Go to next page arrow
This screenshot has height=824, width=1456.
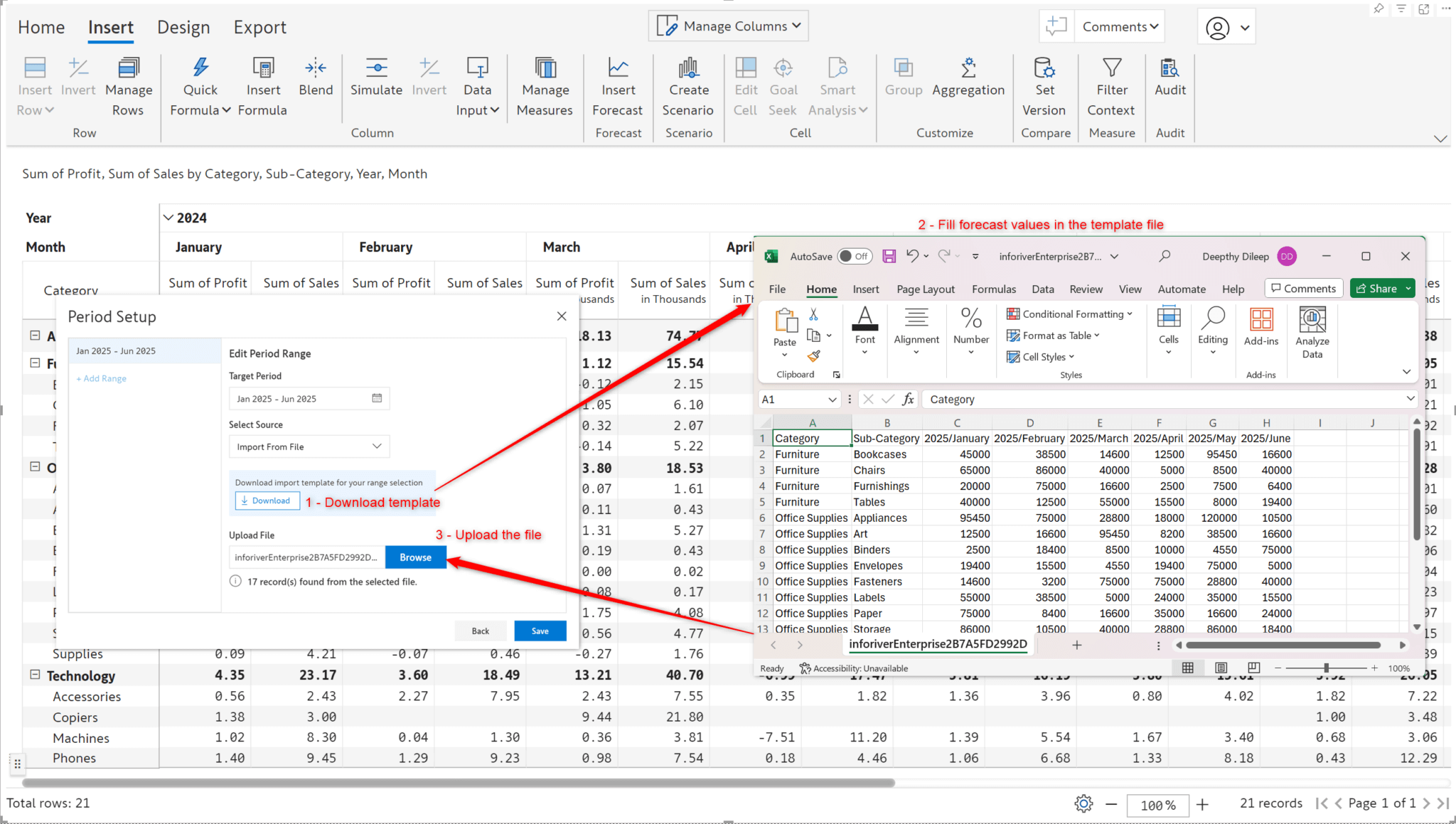pos(1427,803)
